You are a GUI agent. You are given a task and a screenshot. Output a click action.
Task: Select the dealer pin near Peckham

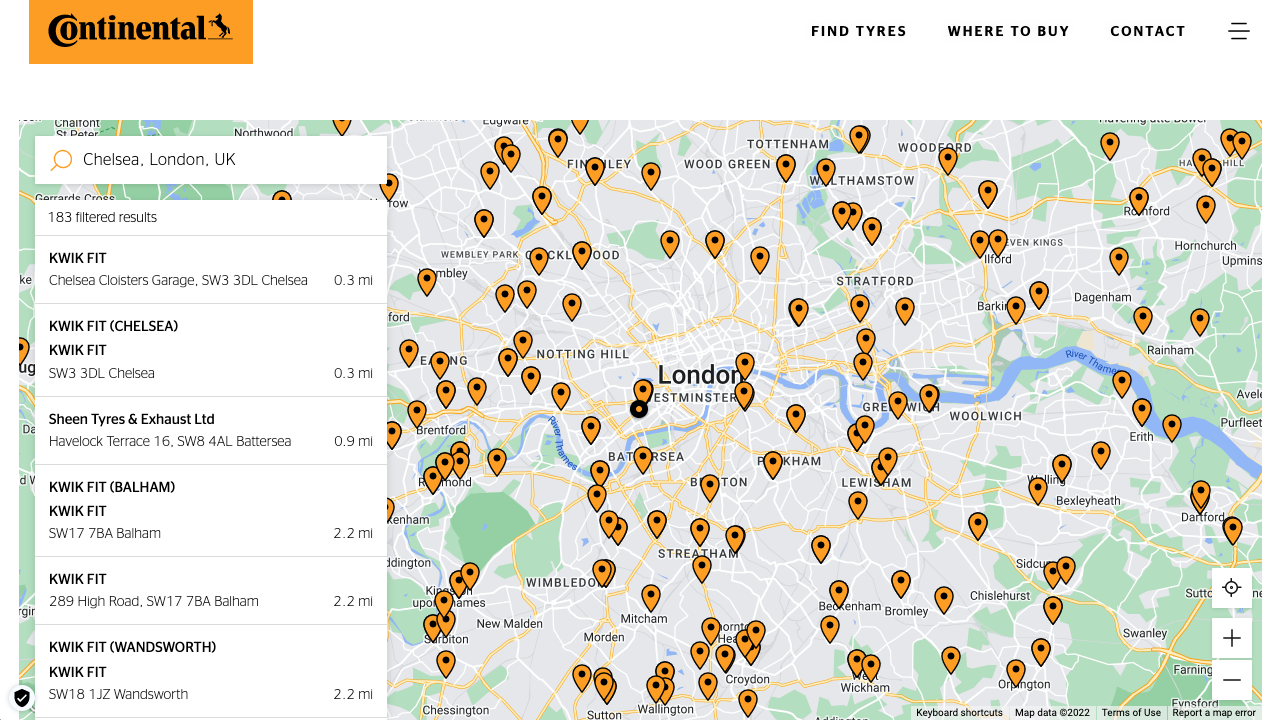pyautogui.click(x=772, y=464)
